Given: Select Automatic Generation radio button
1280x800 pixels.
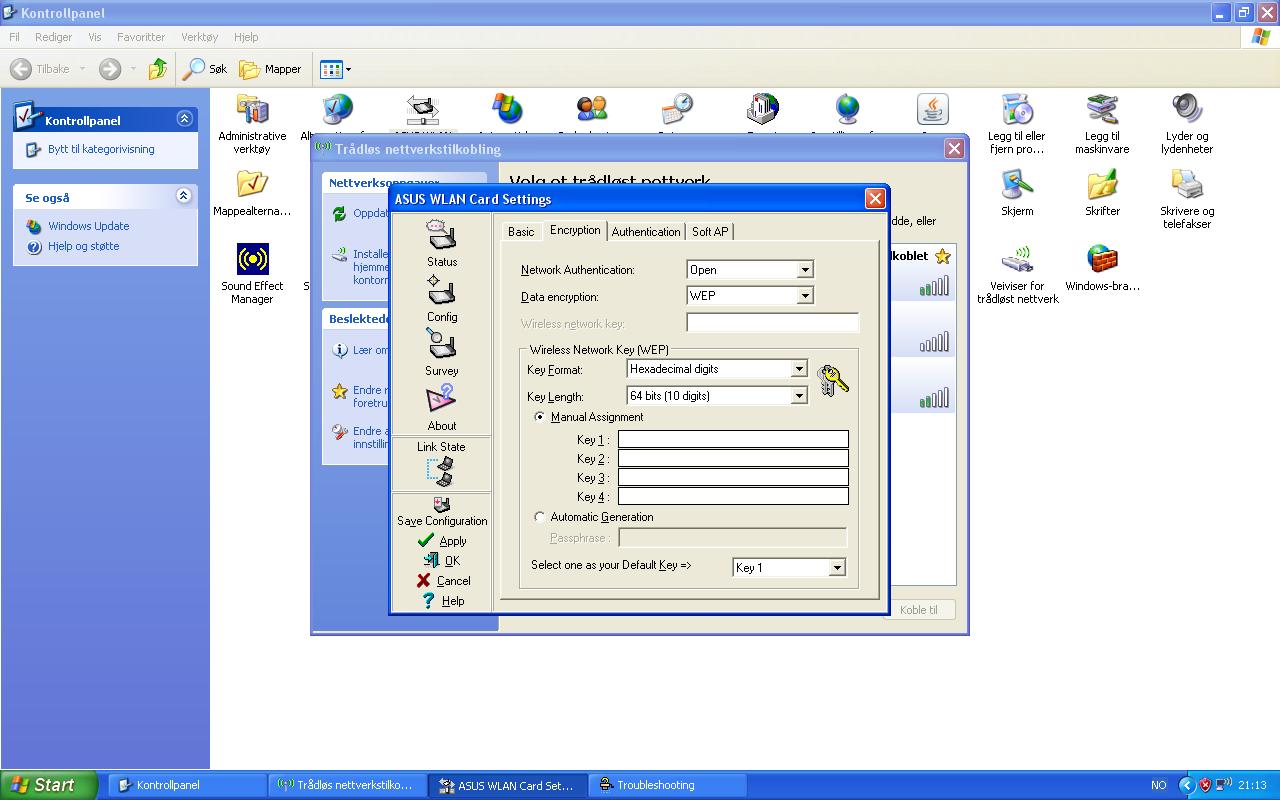Looking at the screenshot, I should (540, 517).
